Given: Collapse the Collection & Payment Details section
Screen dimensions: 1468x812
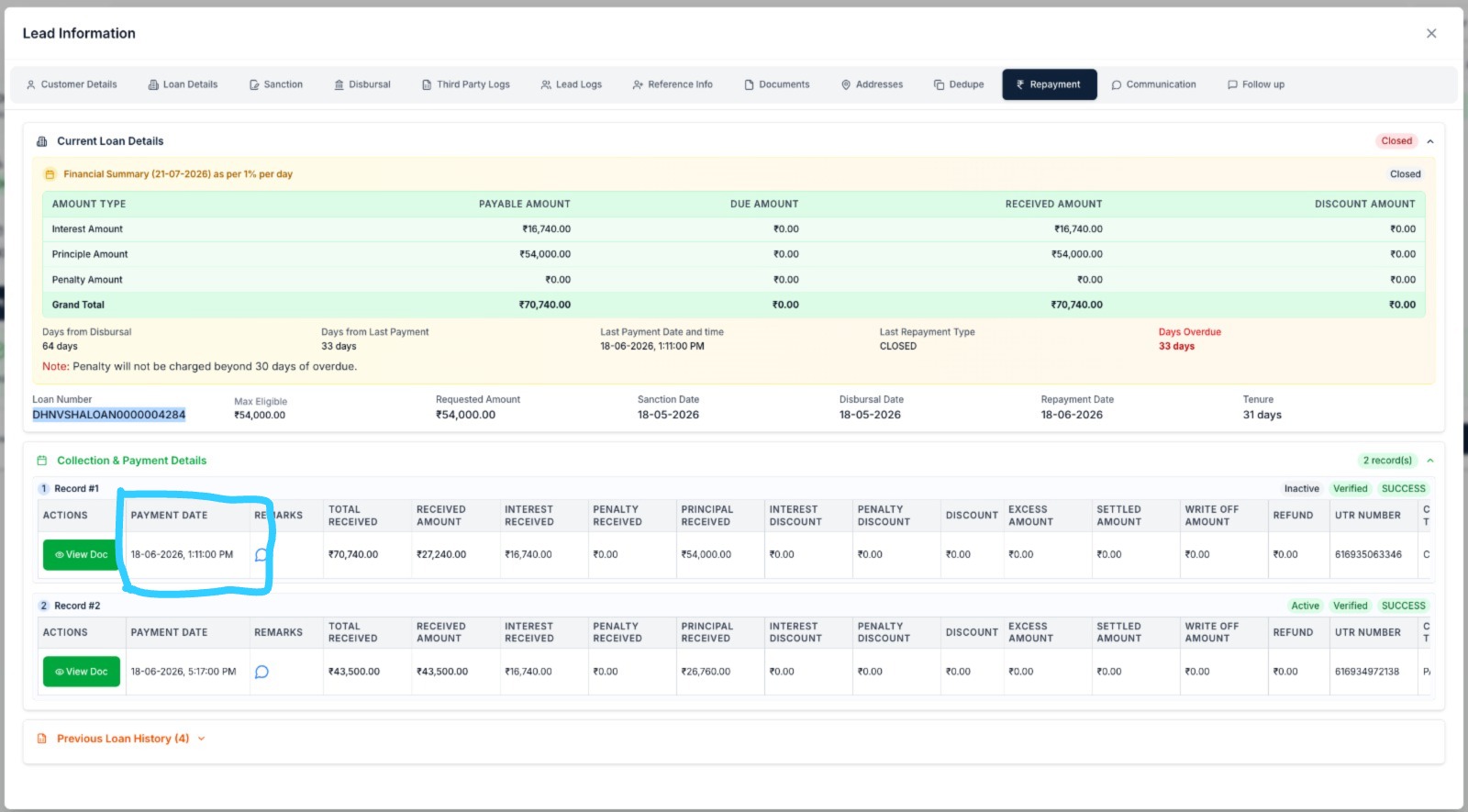Looking at the screenshot, I should (1430, 461).
